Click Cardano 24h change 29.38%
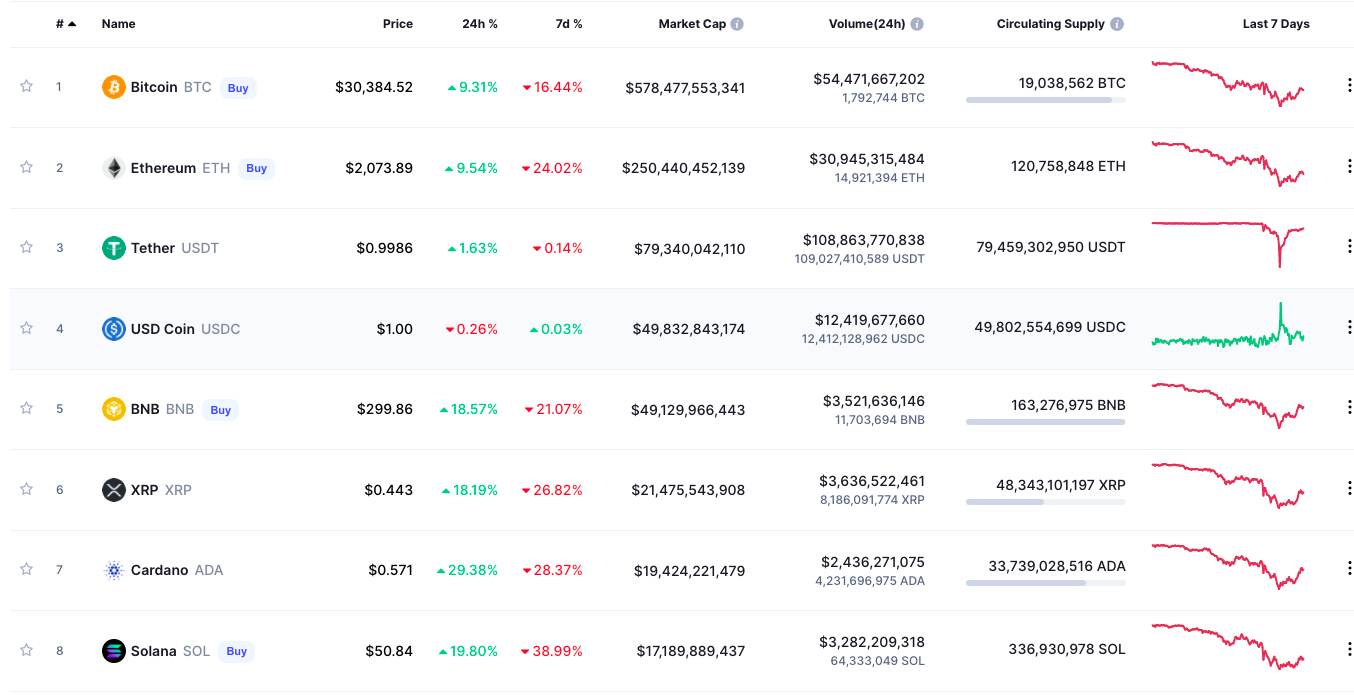This screenshot has width=1354, height=697. tap(467, 570)
